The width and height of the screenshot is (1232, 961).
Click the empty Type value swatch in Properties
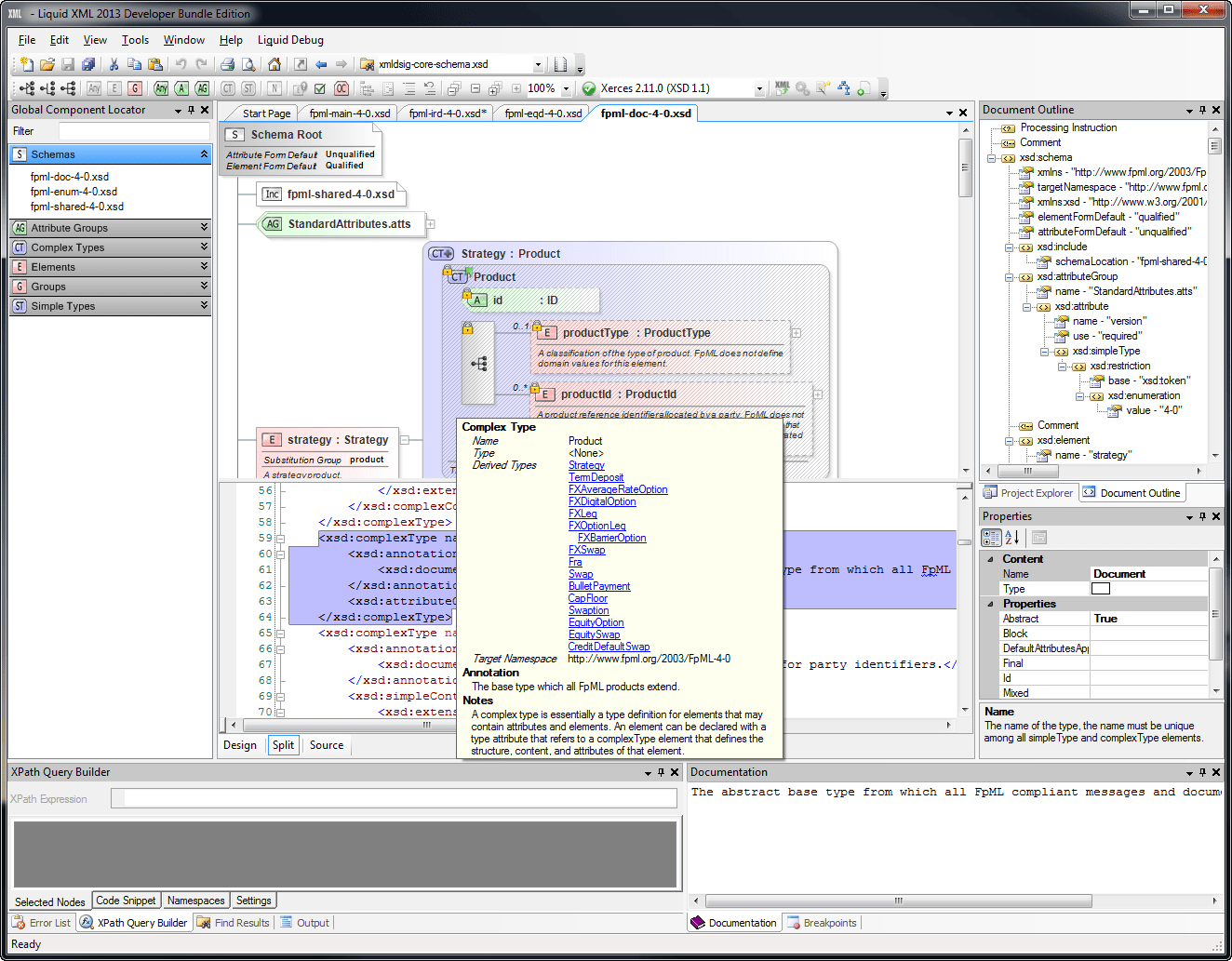[x=1101, y=589]
